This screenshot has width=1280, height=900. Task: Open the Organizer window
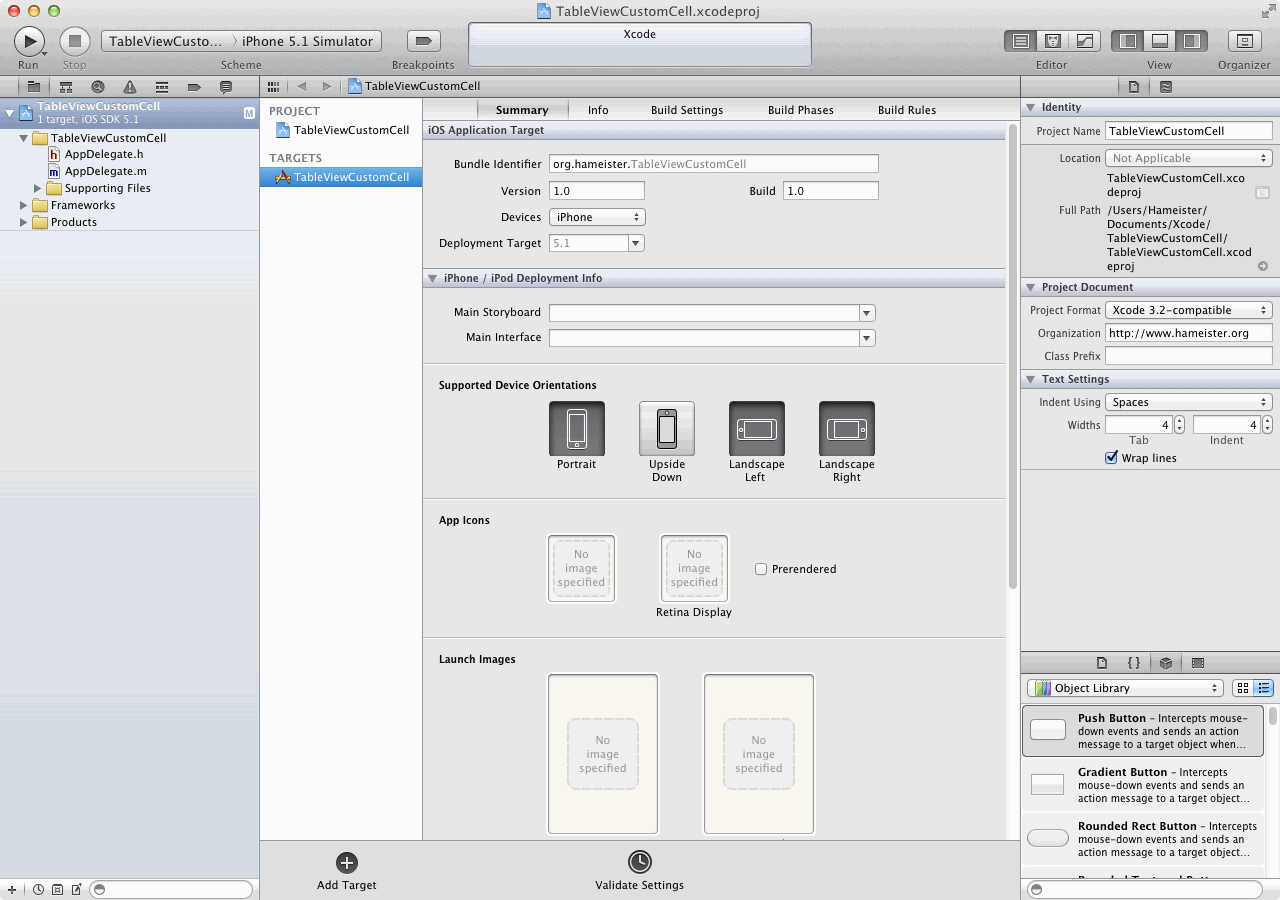(1244, 41)
